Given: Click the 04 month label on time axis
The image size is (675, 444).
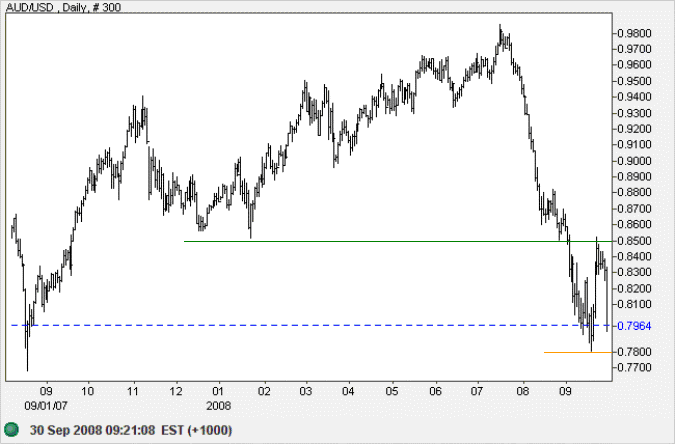Looking at the screenshot, I should pyautogui.click(x=348, y=391).
